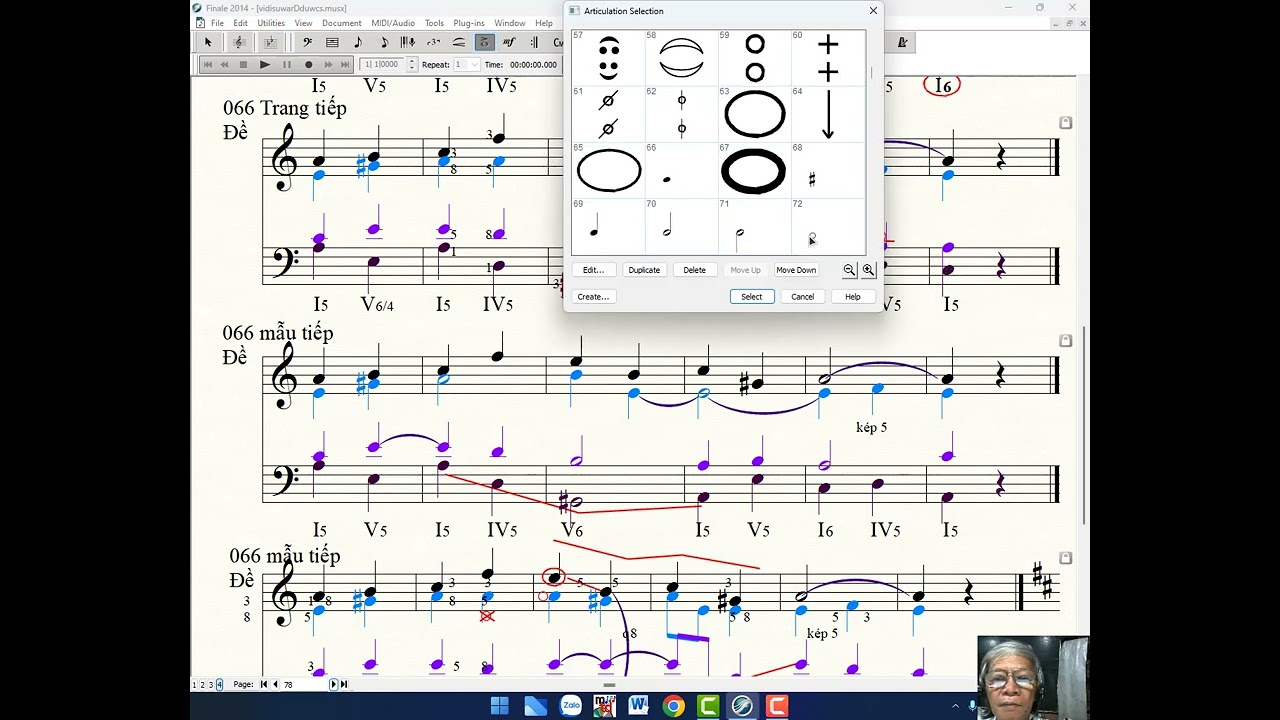Screen dimensions: 1280x720
Task: Click the Edit... button
Action: (593, 270)
